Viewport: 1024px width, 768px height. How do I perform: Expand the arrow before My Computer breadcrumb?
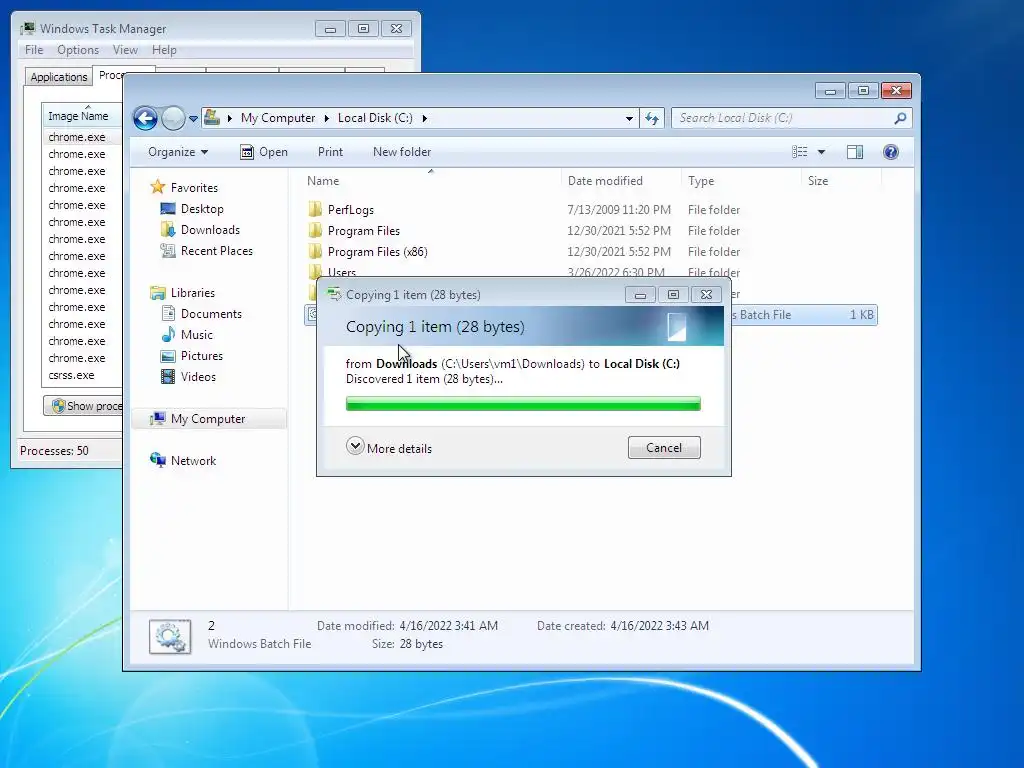coord(230,118)
